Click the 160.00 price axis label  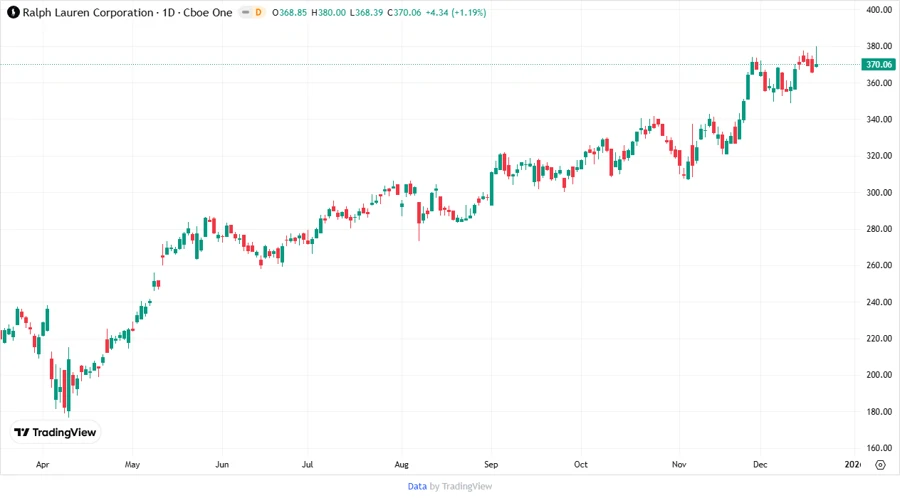pyautogui.click(x=879, y=448)
